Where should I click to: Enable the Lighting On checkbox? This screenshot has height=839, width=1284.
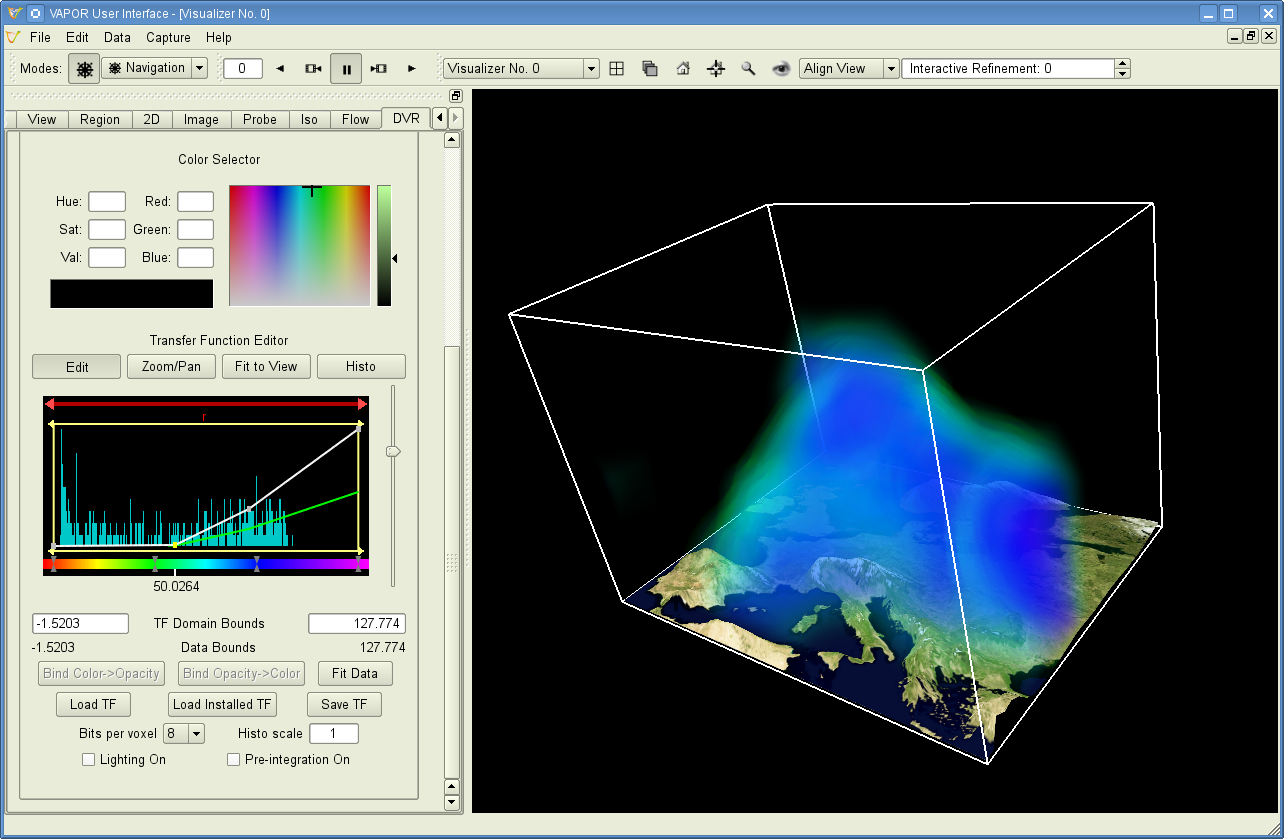[x=90, y=760]
